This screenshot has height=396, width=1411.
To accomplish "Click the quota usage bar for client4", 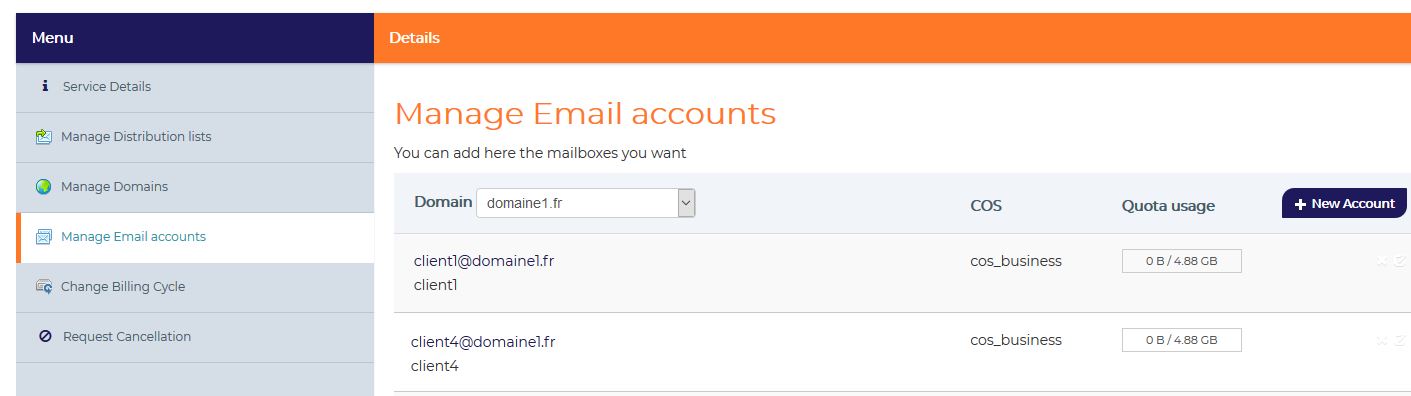I will point(1181,340).
